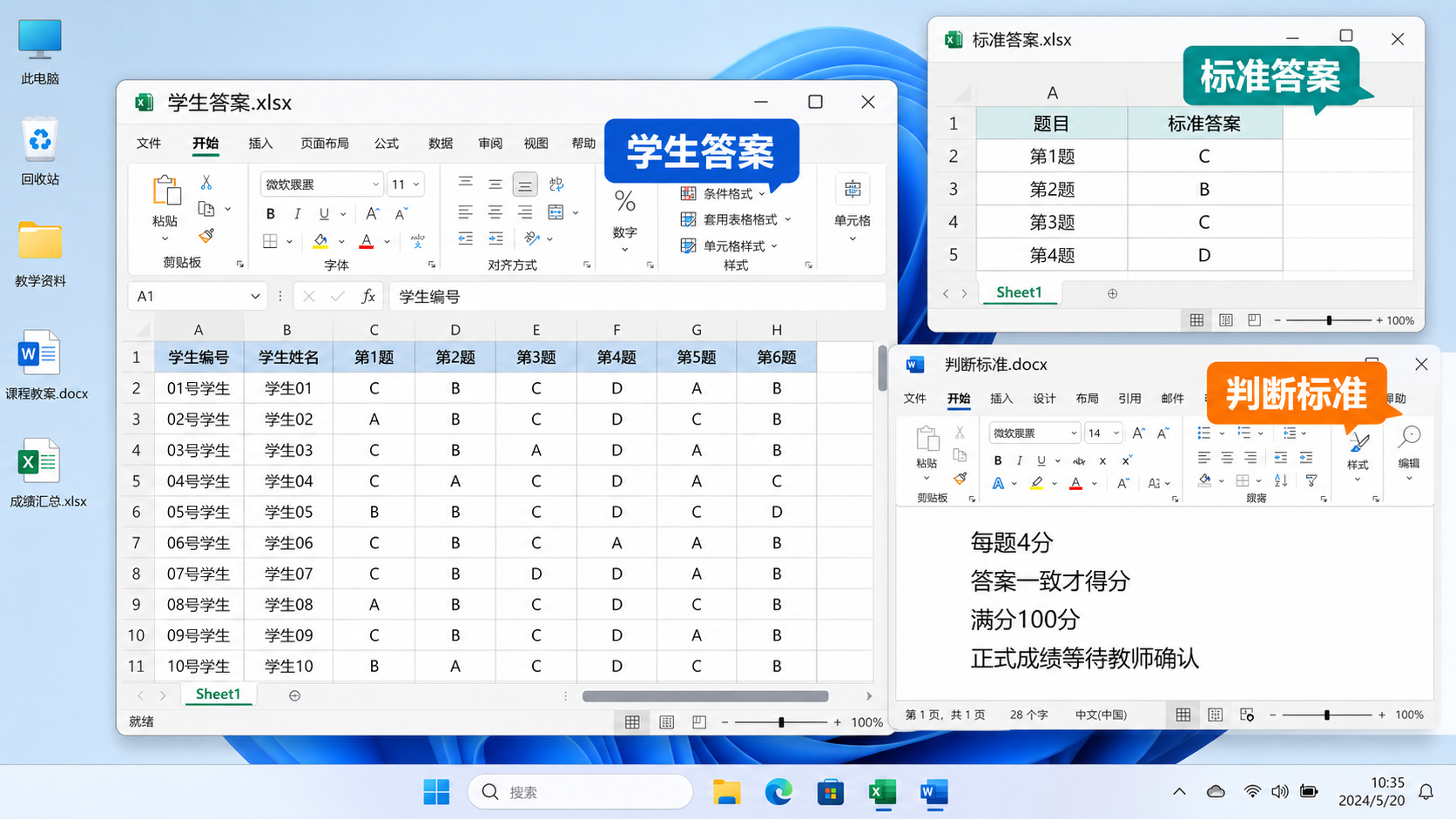Toggle Italic in 学生答案.xlsx ribbon
Viewport: 1456px width, 819px height.
tap(297, 214)
